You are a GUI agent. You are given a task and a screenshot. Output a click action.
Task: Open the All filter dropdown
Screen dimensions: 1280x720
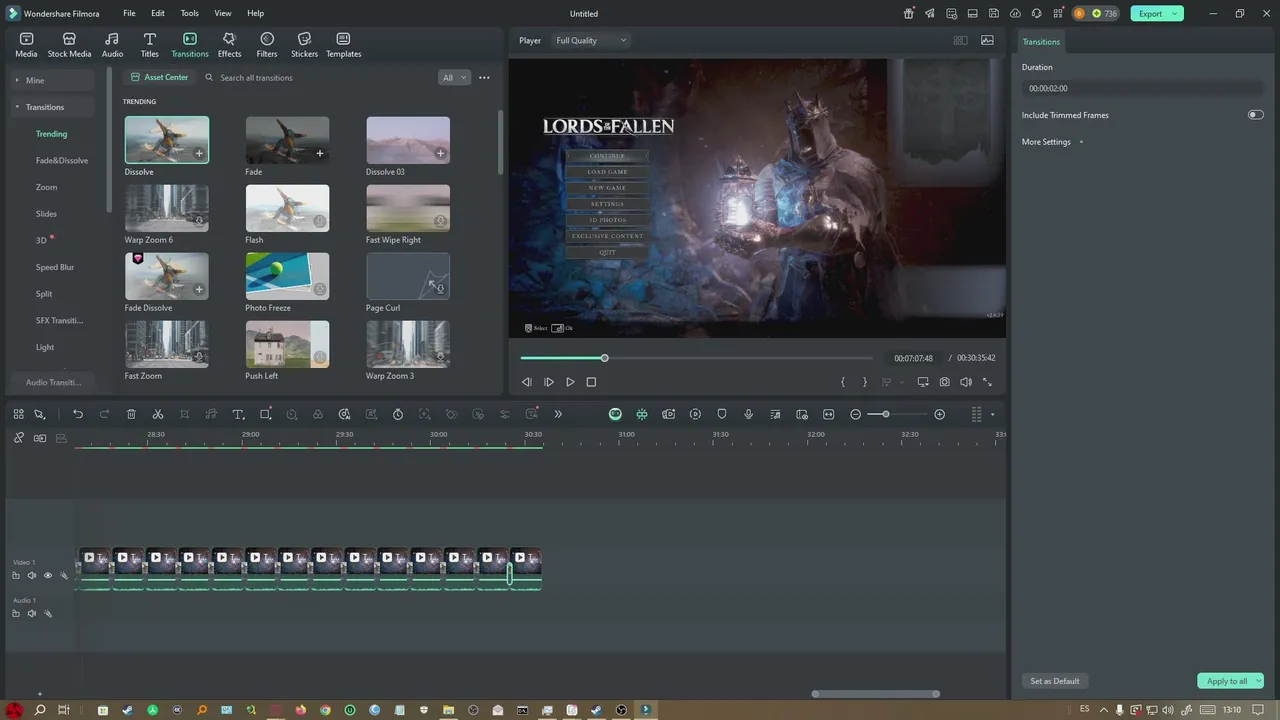(454, 77)
